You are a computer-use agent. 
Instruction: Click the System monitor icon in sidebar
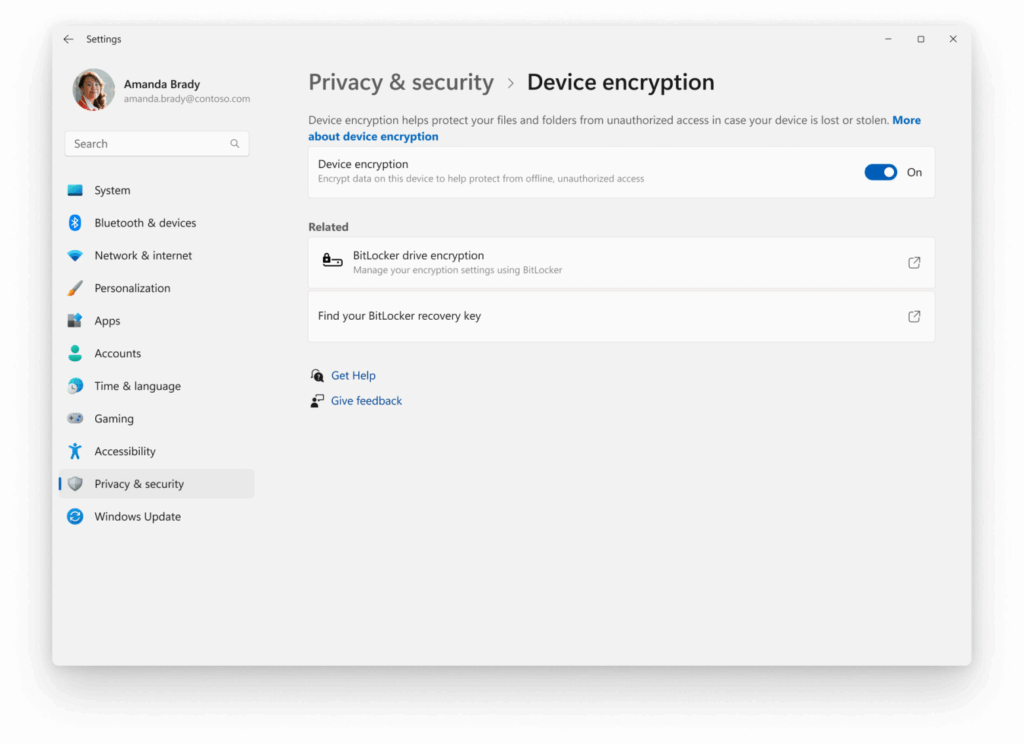(x=75, y=190)
